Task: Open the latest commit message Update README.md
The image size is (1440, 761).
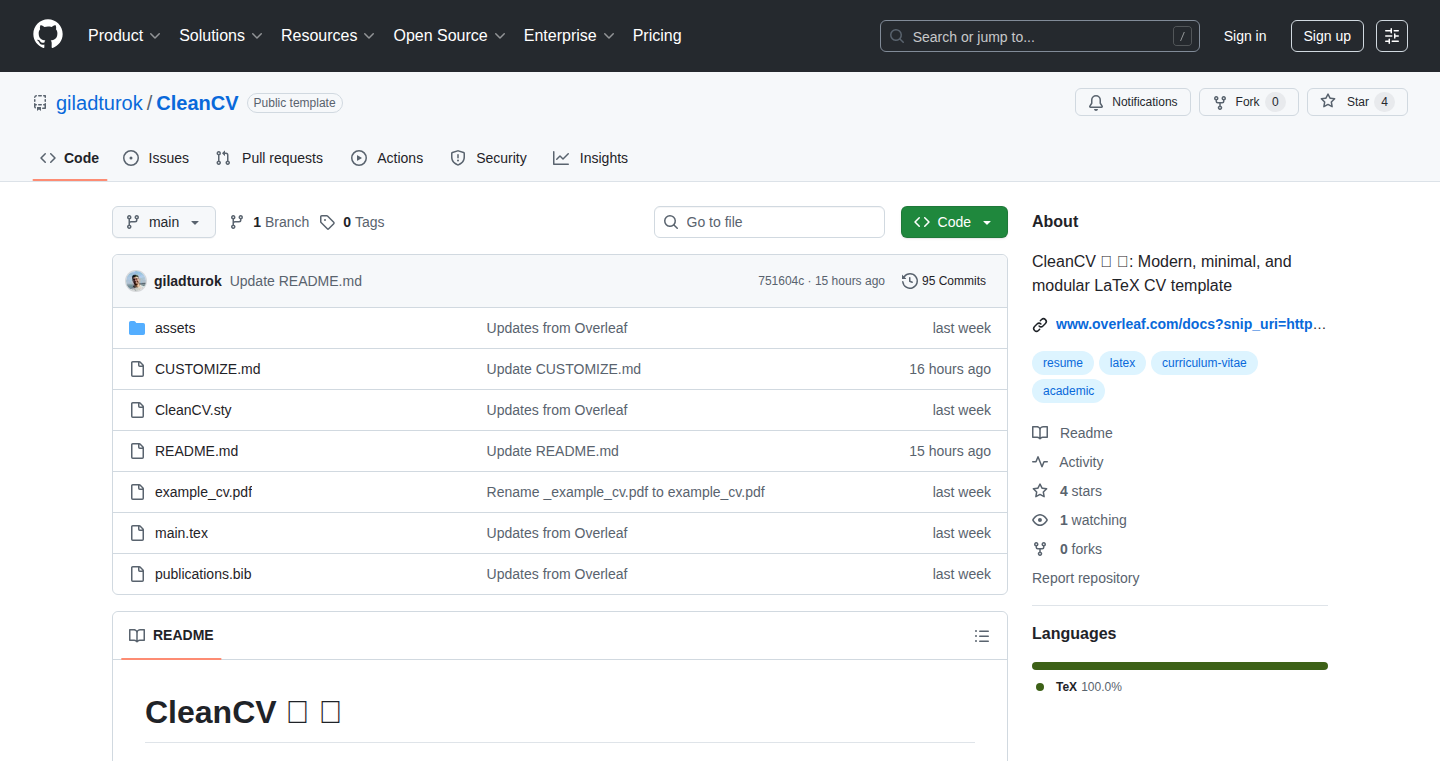Action: pos(296,281)
